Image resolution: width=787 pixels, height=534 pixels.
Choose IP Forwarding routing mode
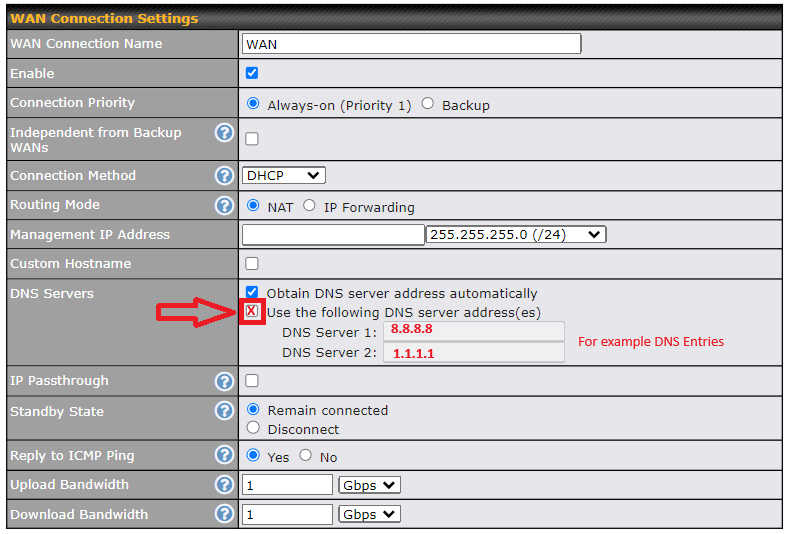coord(309,206)
